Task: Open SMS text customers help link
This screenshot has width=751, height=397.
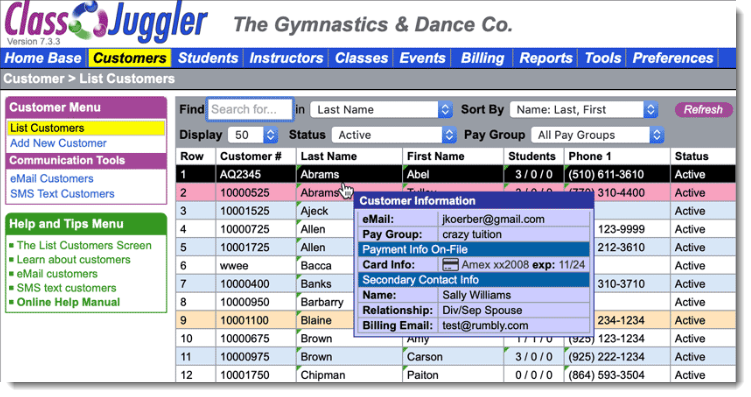Action: (x=66, y=288)
